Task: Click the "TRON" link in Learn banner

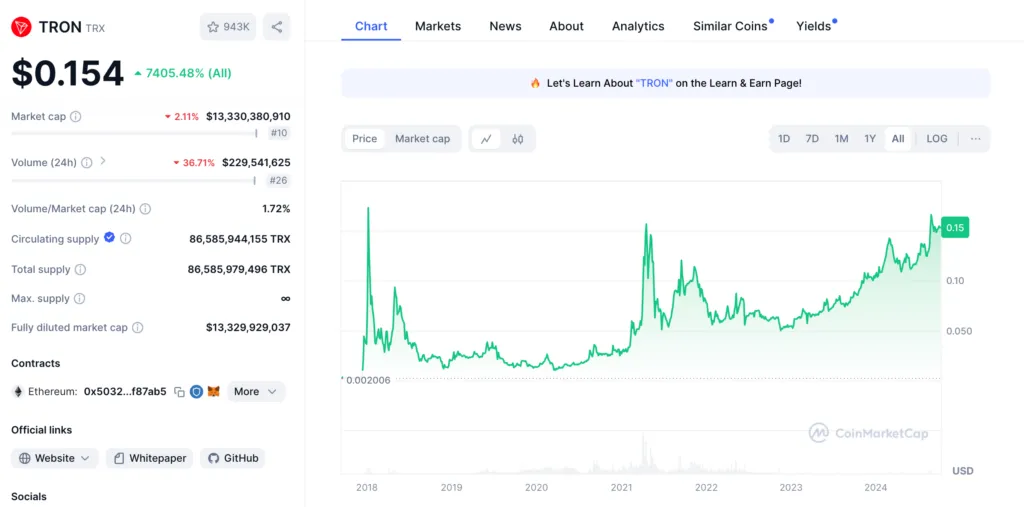Action: [653, 84]
